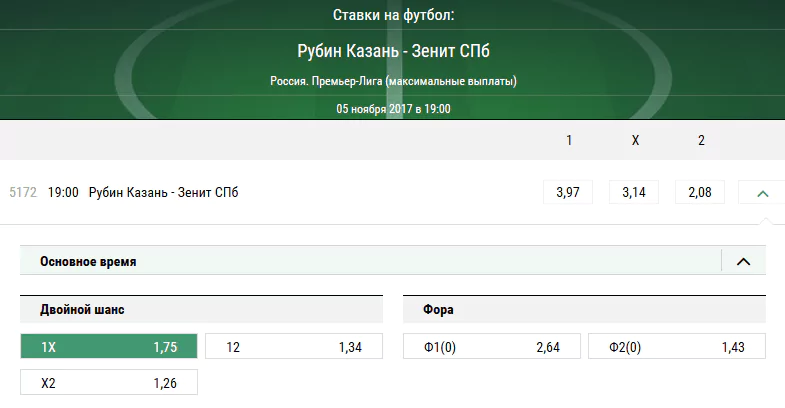
Task: Click the column header X
Action: coord(635,140)
